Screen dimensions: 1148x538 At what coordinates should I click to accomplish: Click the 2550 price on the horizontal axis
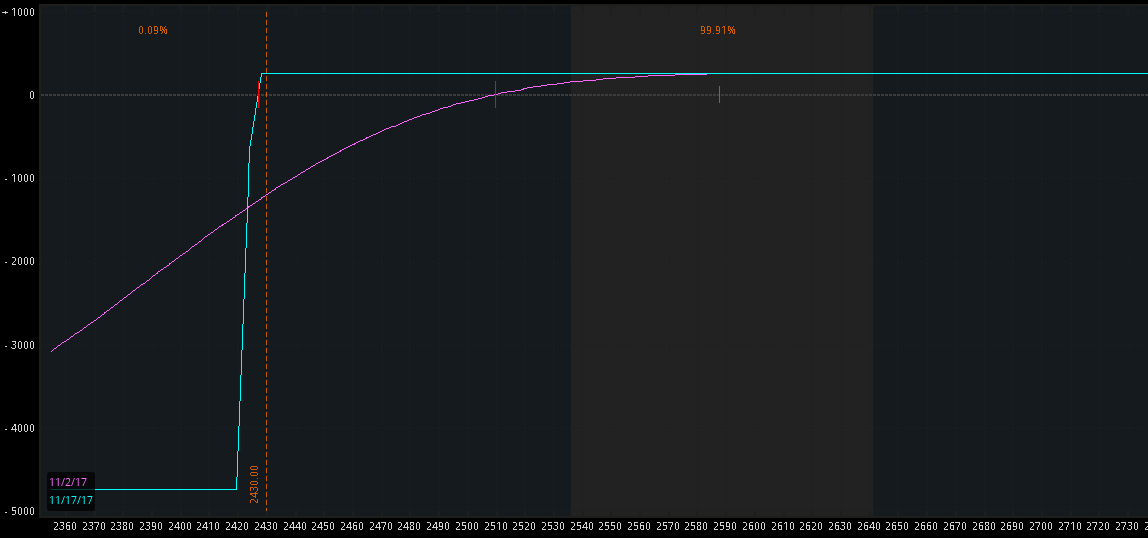click(611, 526)
